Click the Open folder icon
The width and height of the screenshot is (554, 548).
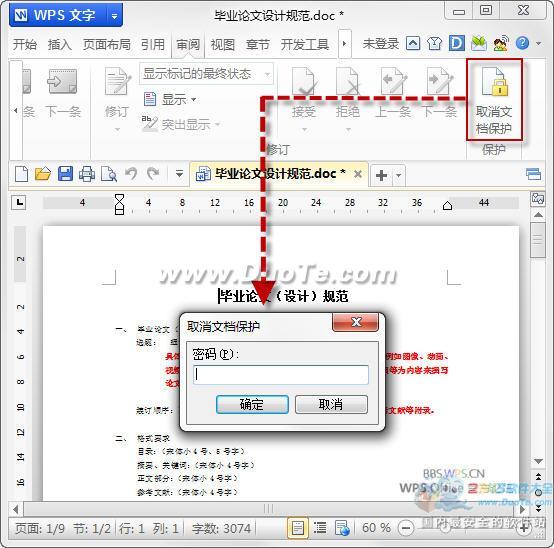point(43,174)
